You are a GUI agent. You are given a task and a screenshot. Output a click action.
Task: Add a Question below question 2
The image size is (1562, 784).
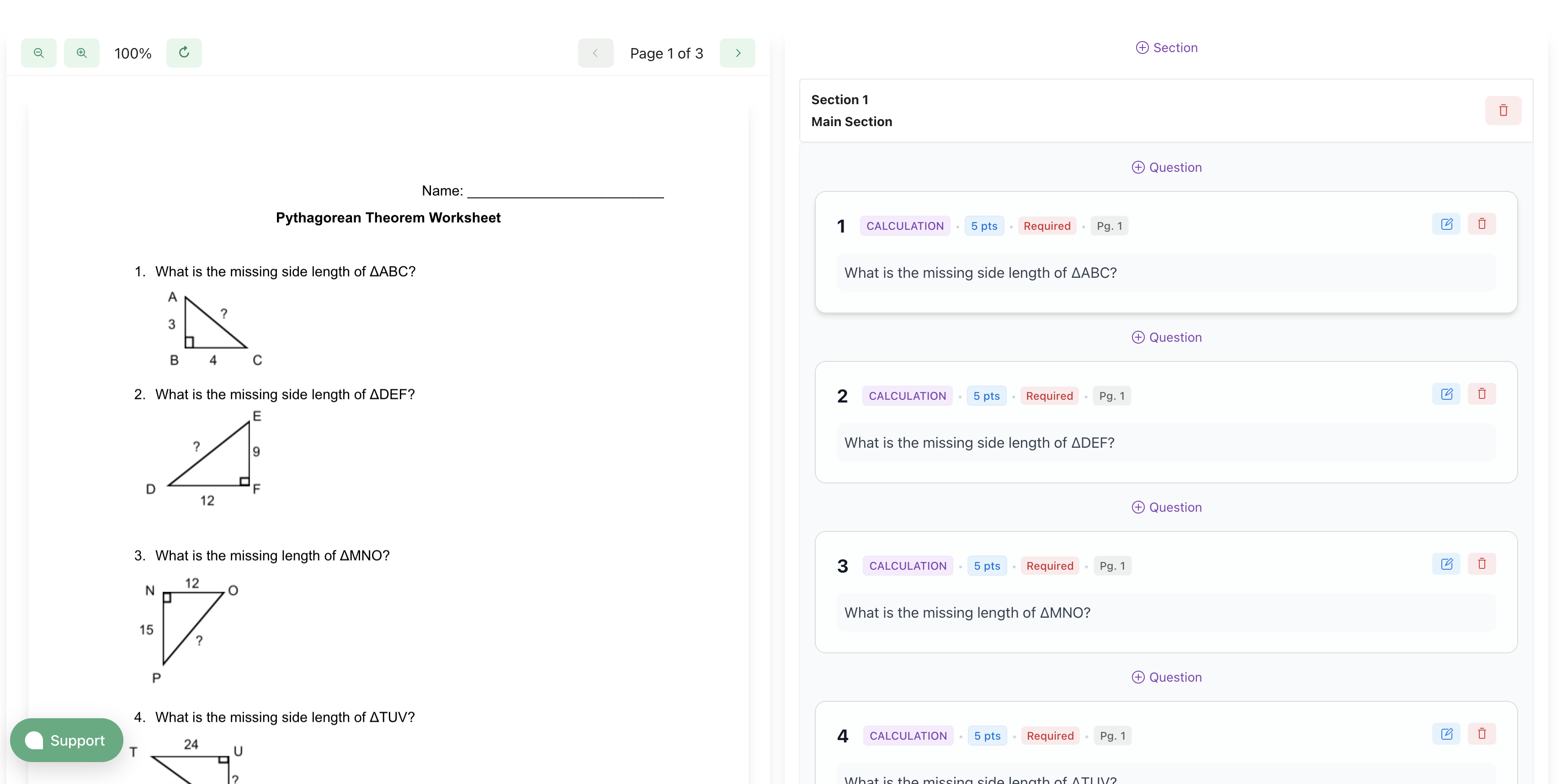(x=1166, y=507)
